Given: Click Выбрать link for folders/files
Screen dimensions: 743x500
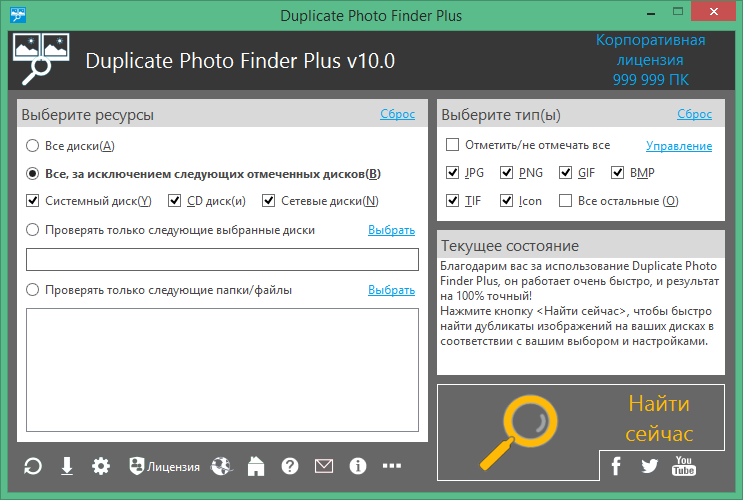Looking at the screenshot, I should [391, 290].
